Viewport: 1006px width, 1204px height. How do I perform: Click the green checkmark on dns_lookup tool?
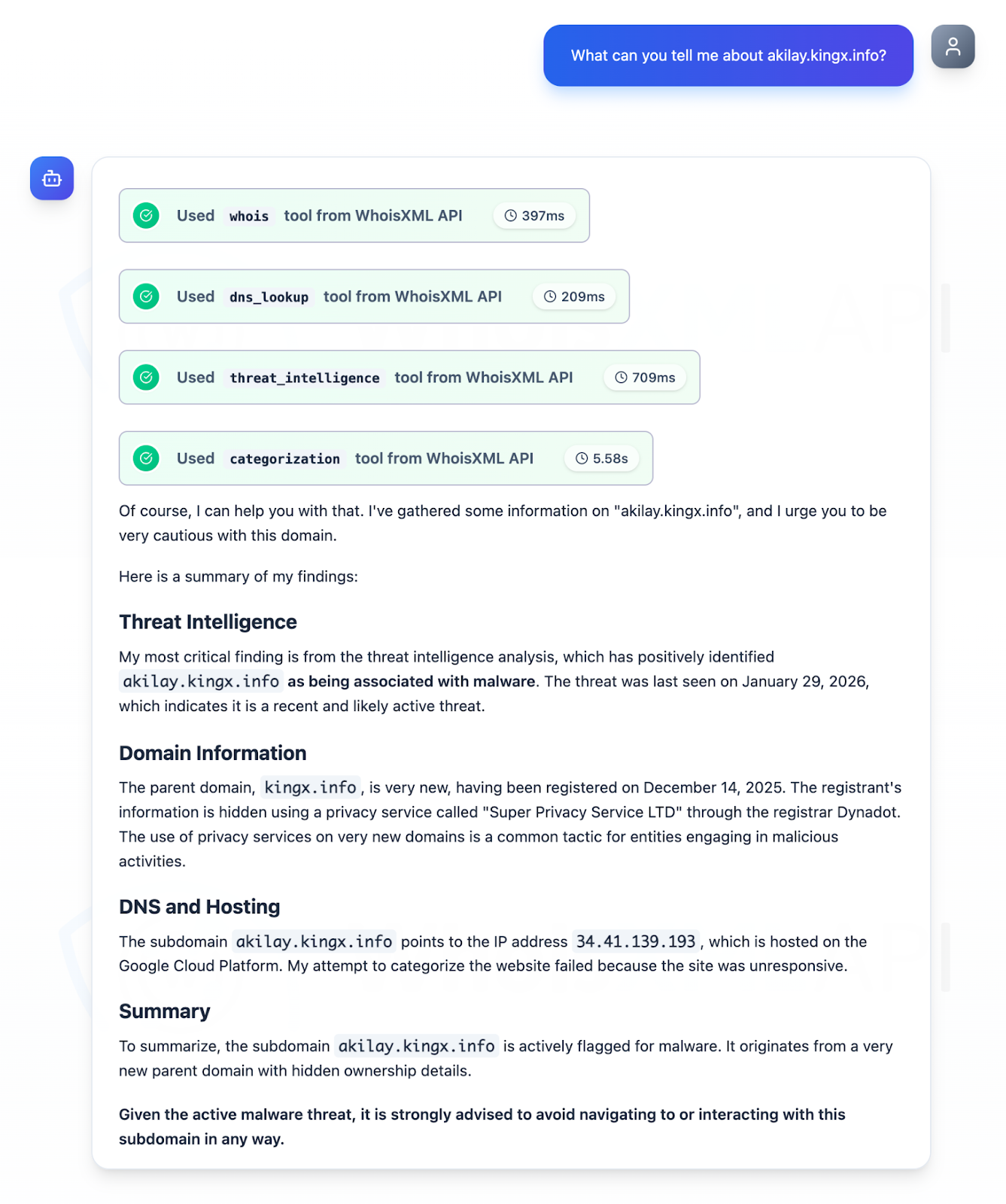[146, 296]
